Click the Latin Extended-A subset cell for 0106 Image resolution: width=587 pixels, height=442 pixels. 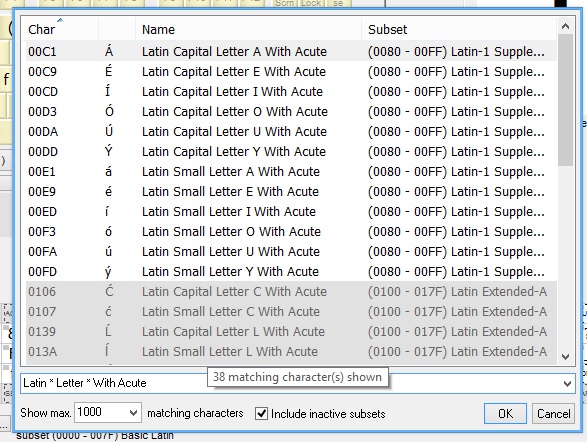[x=457, y=292]
